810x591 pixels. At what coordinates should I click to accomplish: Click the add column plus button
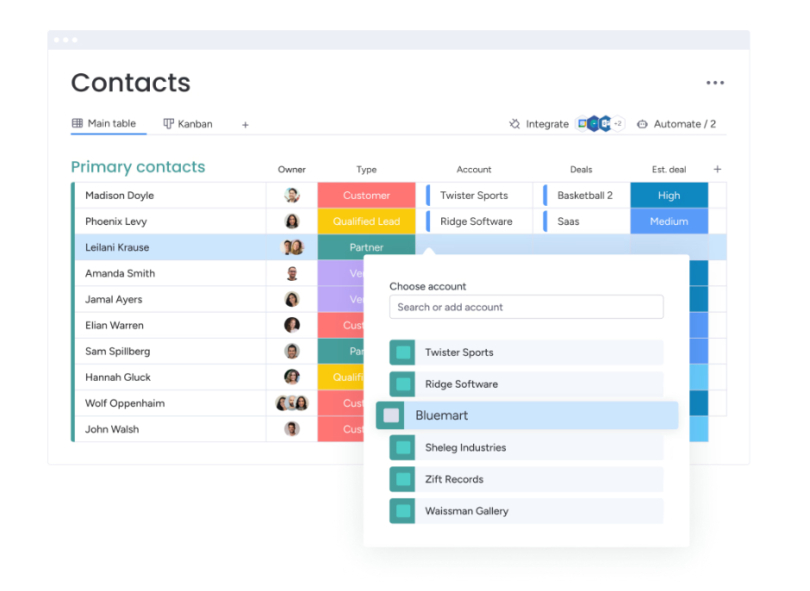coord(717,169)
